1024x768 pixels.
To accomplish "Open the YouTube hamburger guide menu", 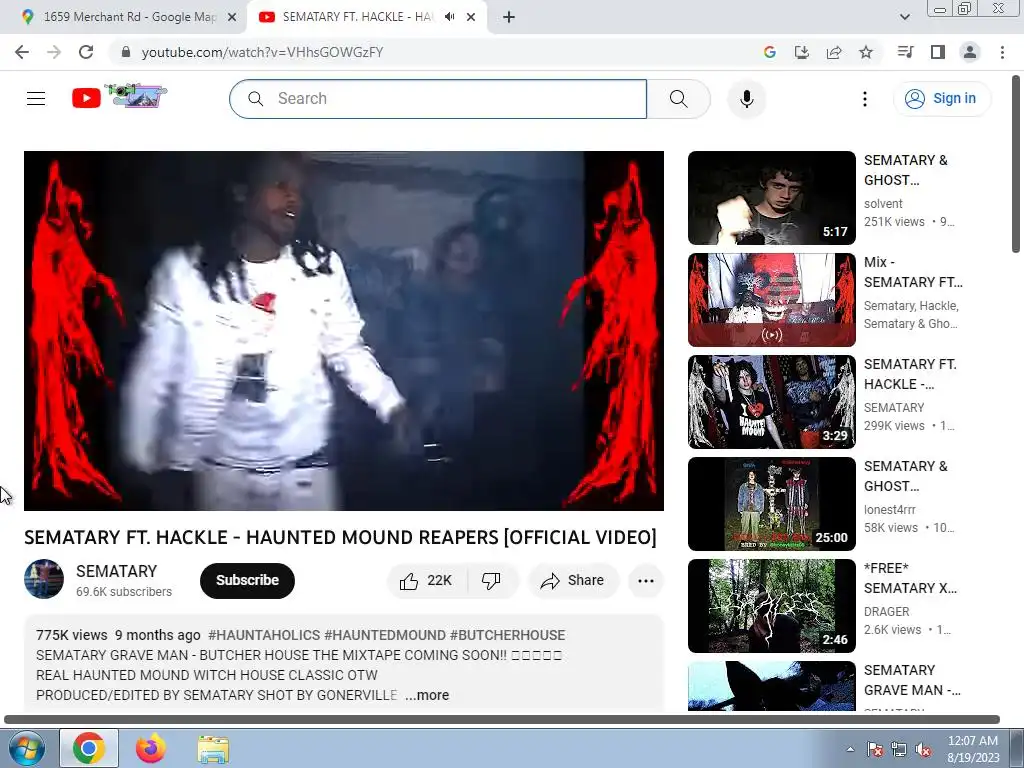I will [x=36, y=99].
